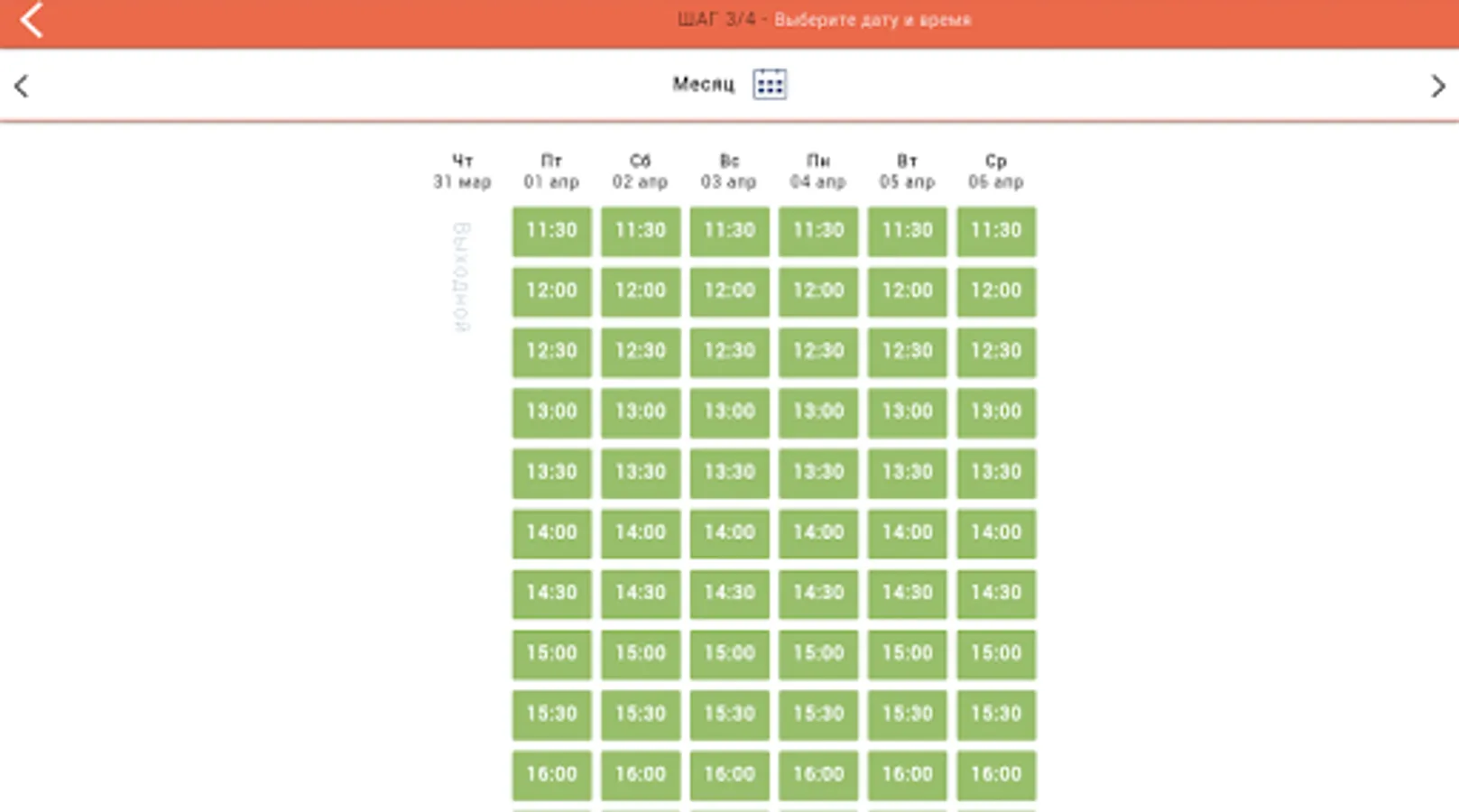Click the Чт 31 мар day header
This screenshot has height=812, width=1459.
(462, 171)
